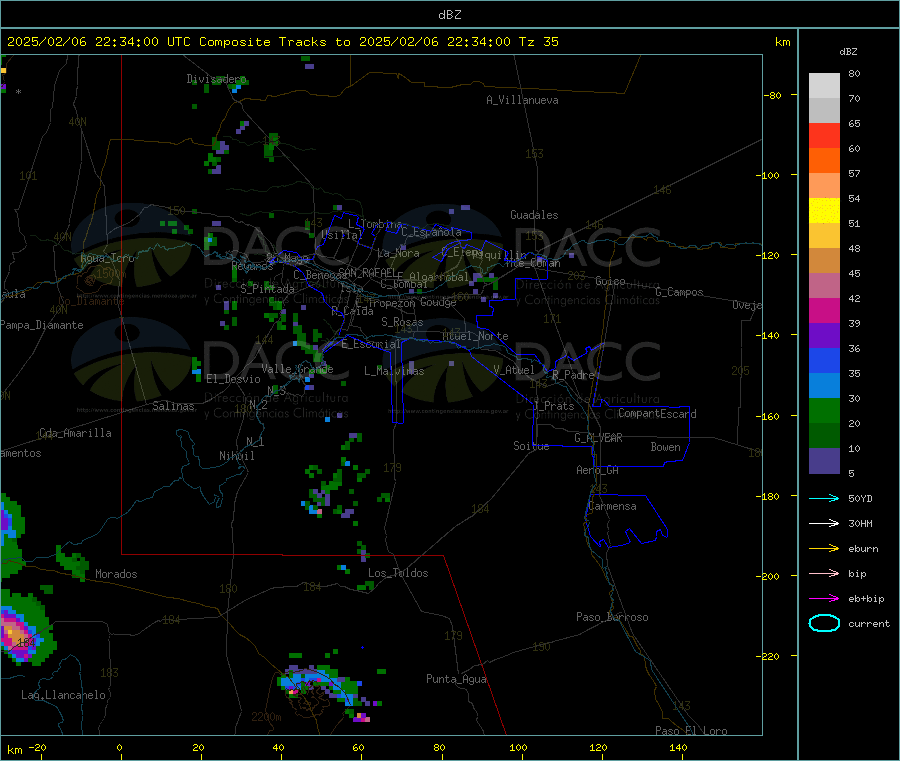900x761 pixels.
Task: Click the 'Punta_Agua' map label
Action: point(456,679)
